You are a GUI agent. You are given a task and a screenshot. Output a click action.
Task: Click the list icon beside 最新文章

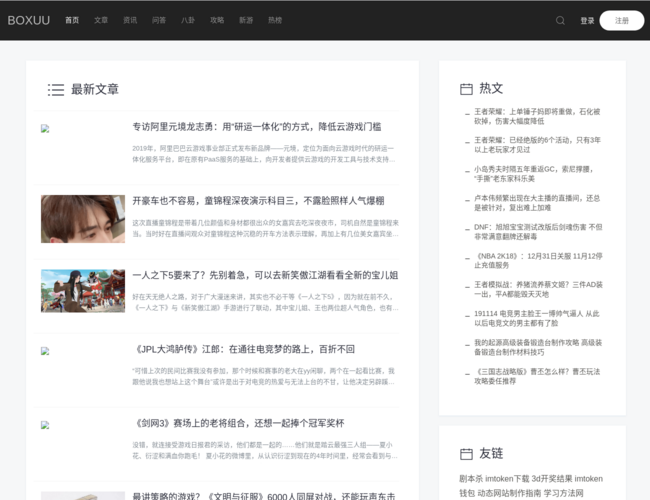56,90
